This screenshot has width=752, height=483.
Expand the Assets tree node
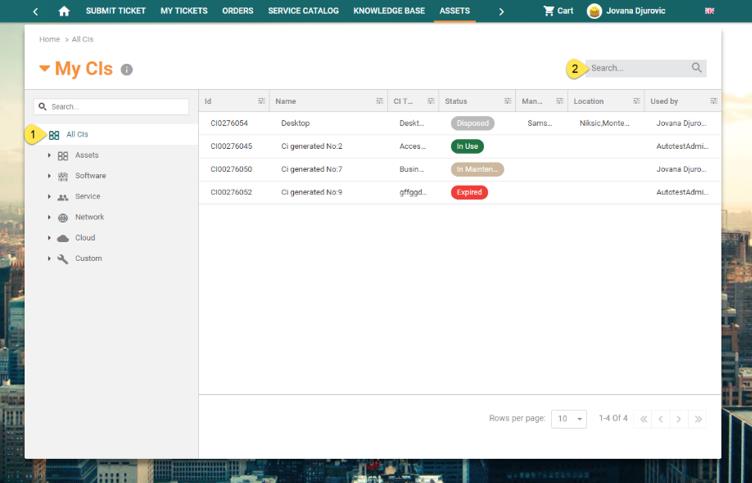pos(49,156)
